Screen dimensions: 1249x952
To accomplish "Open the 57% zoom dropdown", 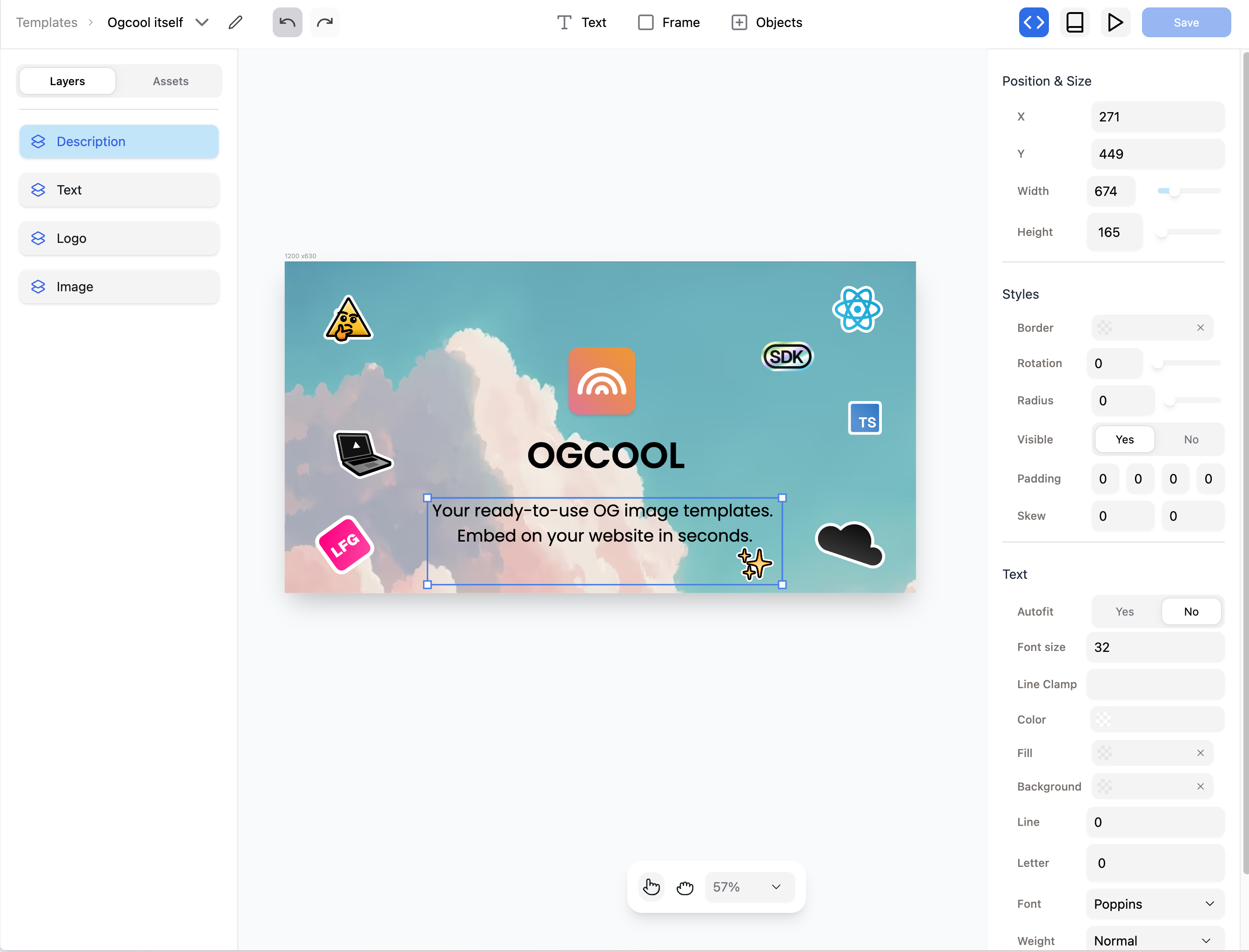I will point(749,887).
